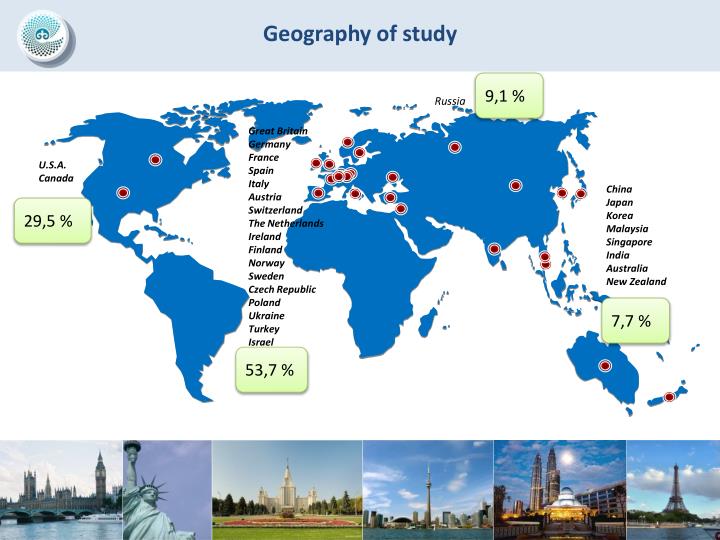Open the Petronas Towers photo
720x540 pixels.
tap(560, 490)
